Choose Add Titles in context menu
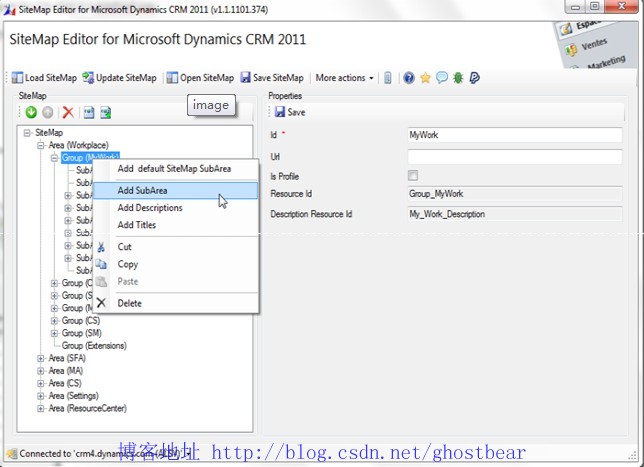 point(176,225)
